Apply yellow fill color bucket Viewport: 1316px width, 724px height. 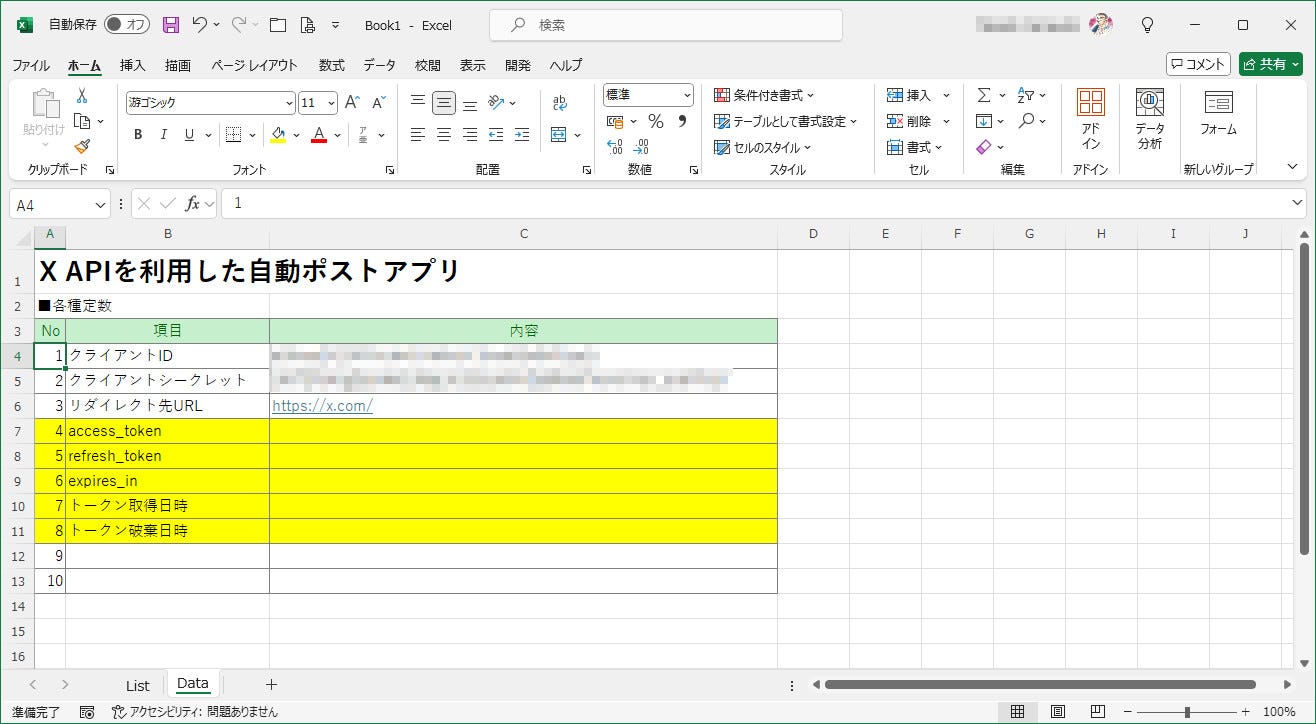(x=278, y=135)
